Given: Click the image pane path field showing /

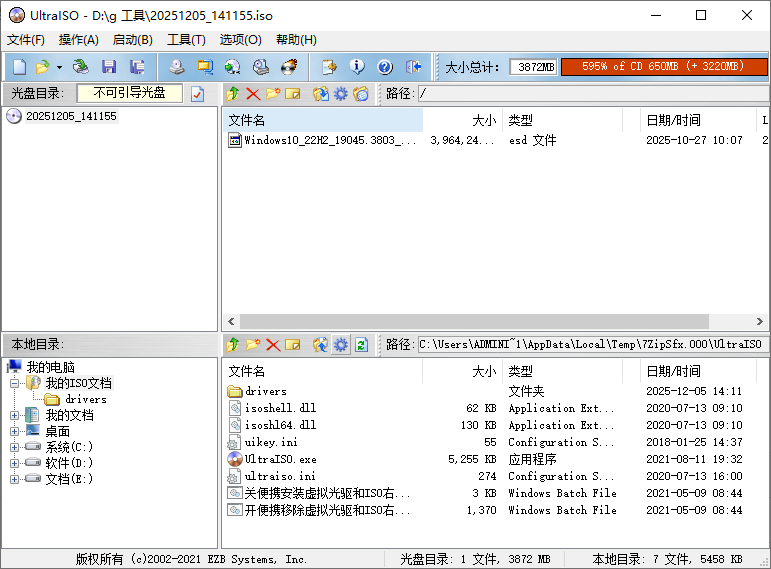Looking at the screenshot, I should [594, 93].
